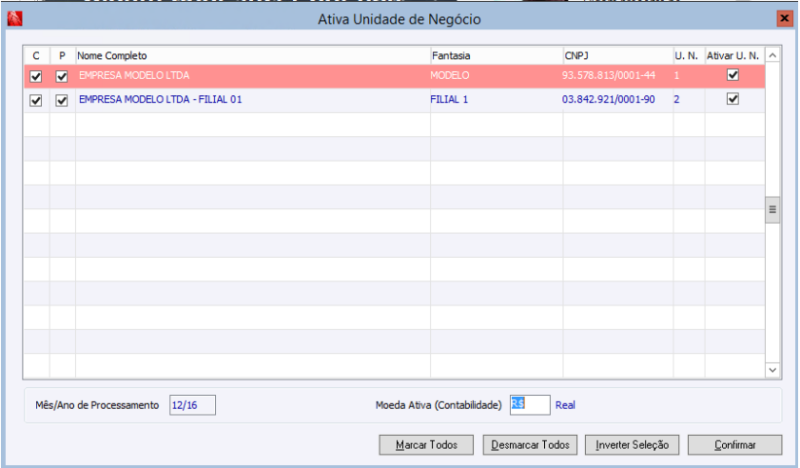Click U. N. value 1 in MODELO row
Viewport: 800px width, 468px height.
coord(677,76)
